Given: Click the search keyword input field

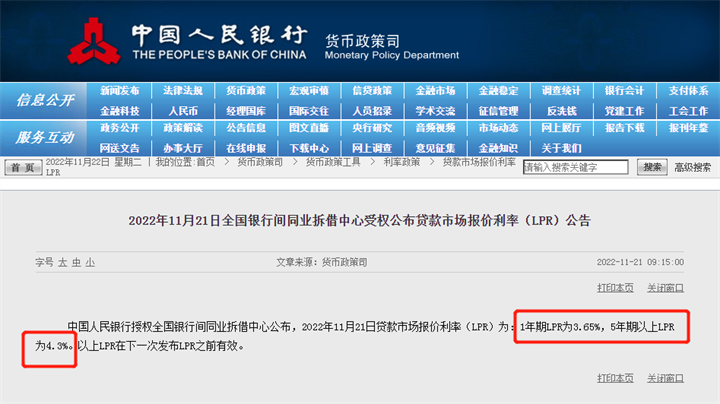Looking at the screenshot, I should 576,167.
